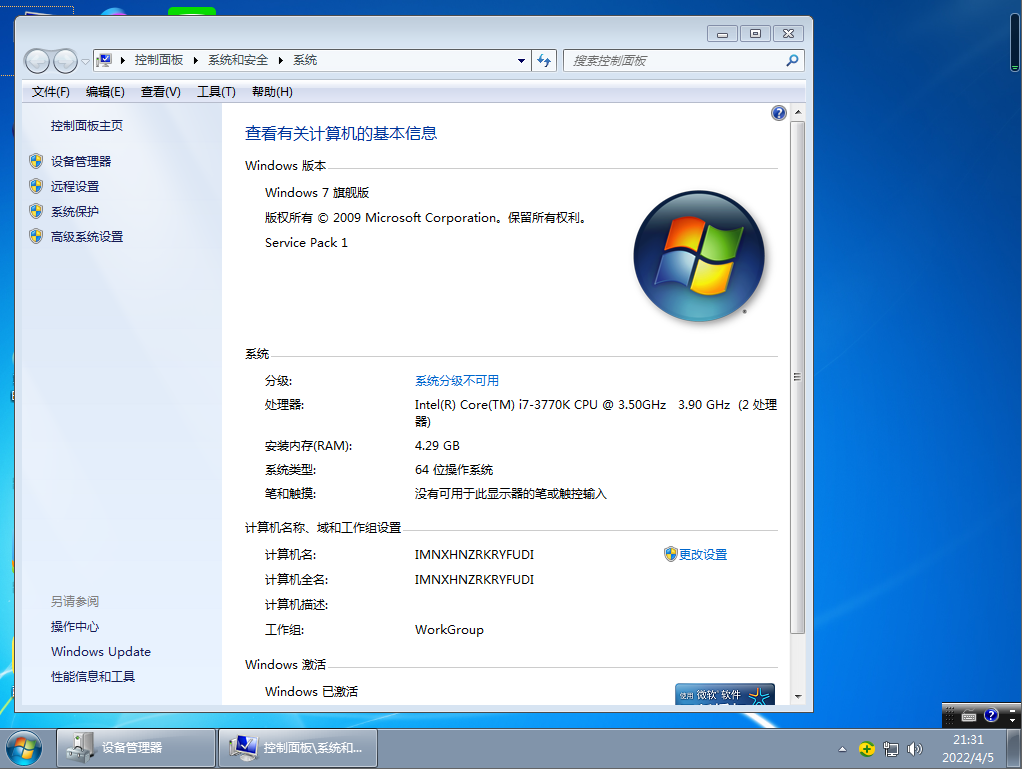Click the 系统 breadcrumb segment
Screen dimensions: 1022x769
(305, 60)
